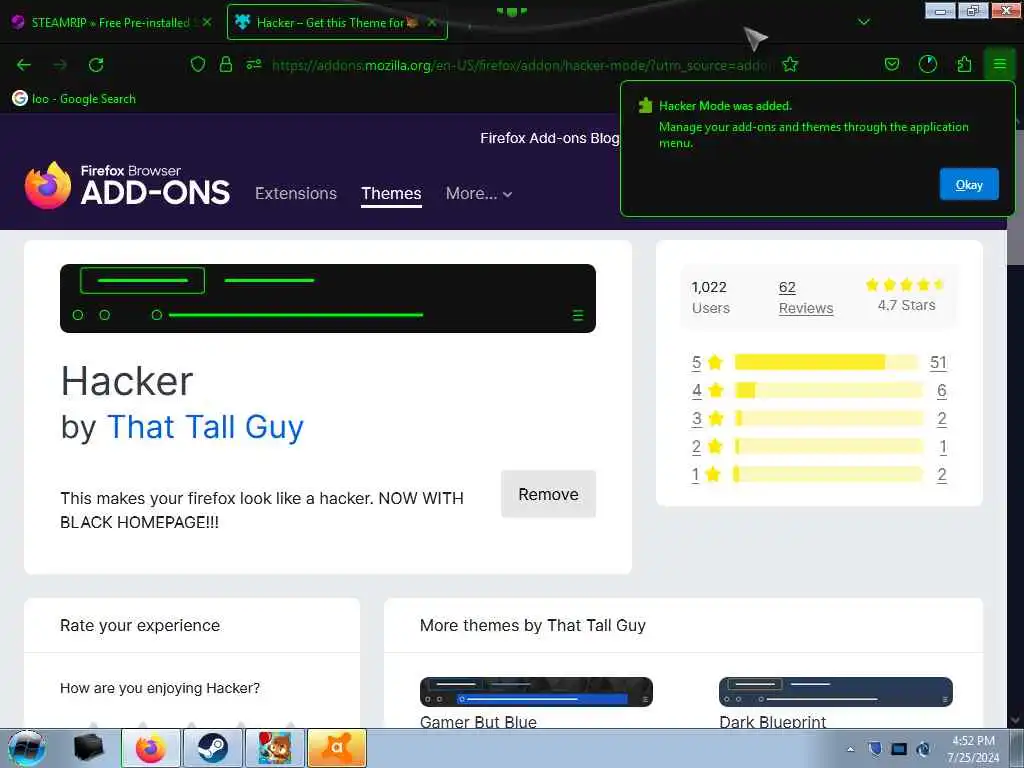Image resolution: width=1024 pixels, height=768 pixels.
Task: Expand the More… dropdown menu
Action: (479, 193)
